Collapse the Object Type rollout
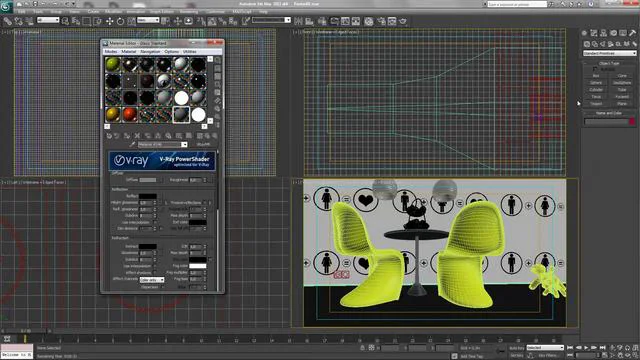Viewport: 640px width, 360px height. point(609,63)
